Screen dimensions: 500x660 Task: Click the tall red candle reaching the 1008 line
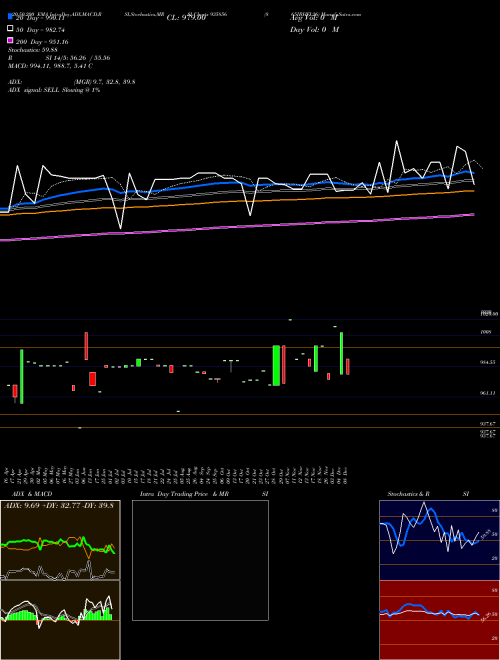tap(86, 346)
